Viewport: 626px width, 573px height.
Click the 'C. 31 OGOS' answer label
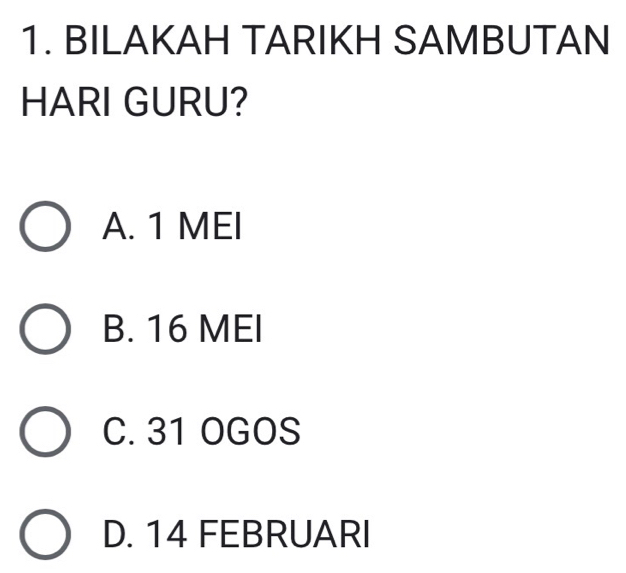(200, 437)
